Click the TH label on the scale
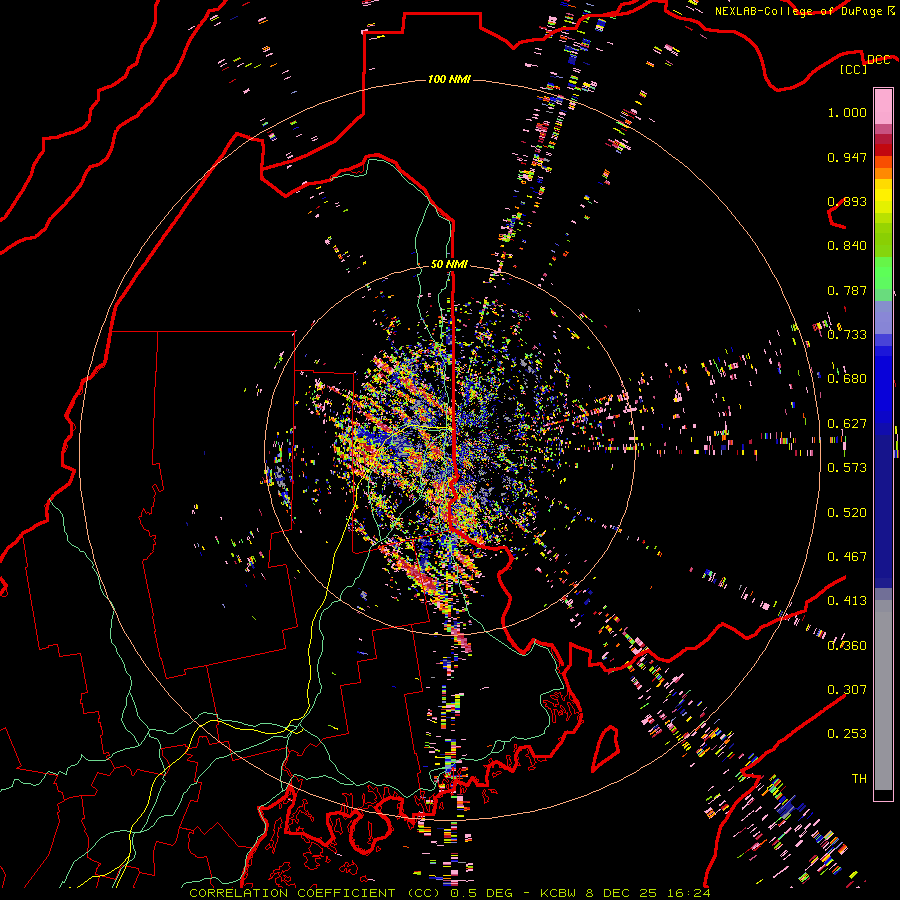This screenshot has width=900, height=900. 859,779
